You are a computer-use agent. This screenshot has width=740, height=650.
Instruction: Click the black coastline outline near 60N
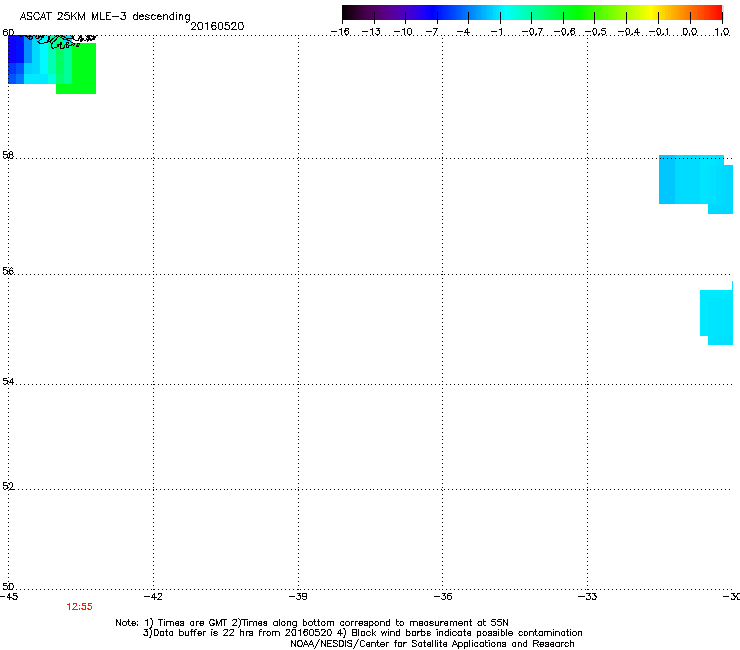coord(59,41)
